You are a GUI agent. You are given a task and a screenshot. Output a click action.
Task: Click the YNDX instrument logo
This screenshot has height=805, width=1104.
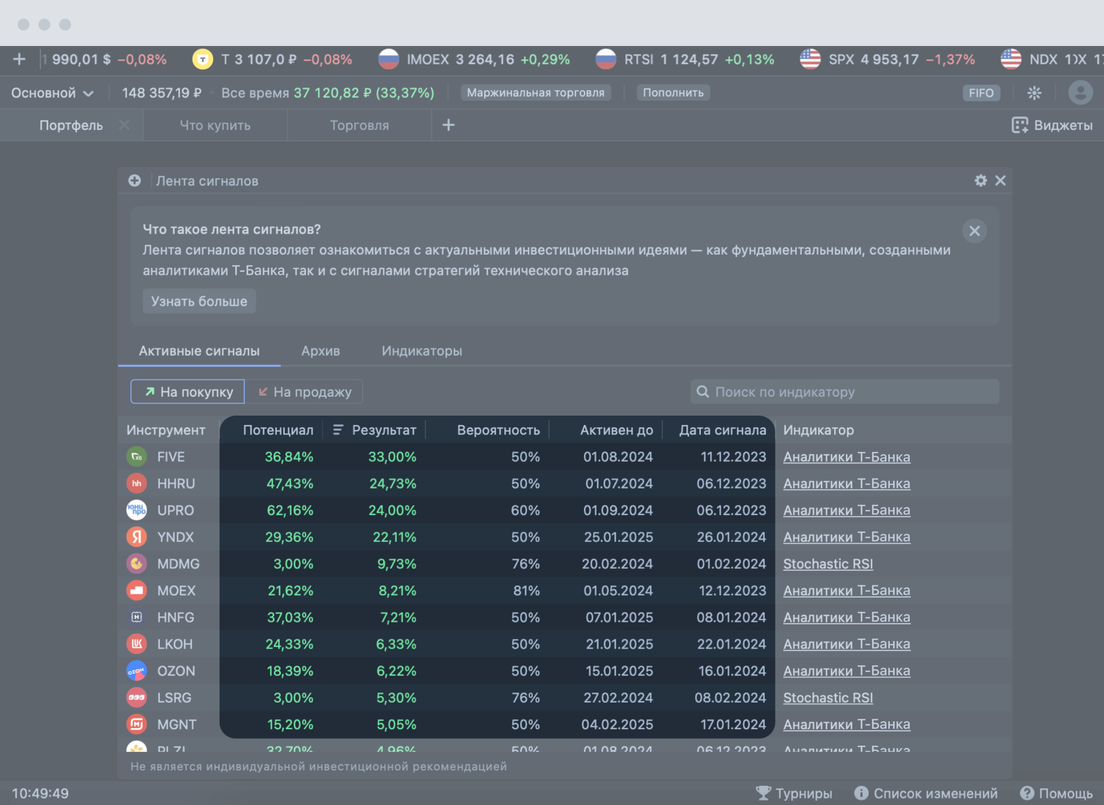pos(137,537)
